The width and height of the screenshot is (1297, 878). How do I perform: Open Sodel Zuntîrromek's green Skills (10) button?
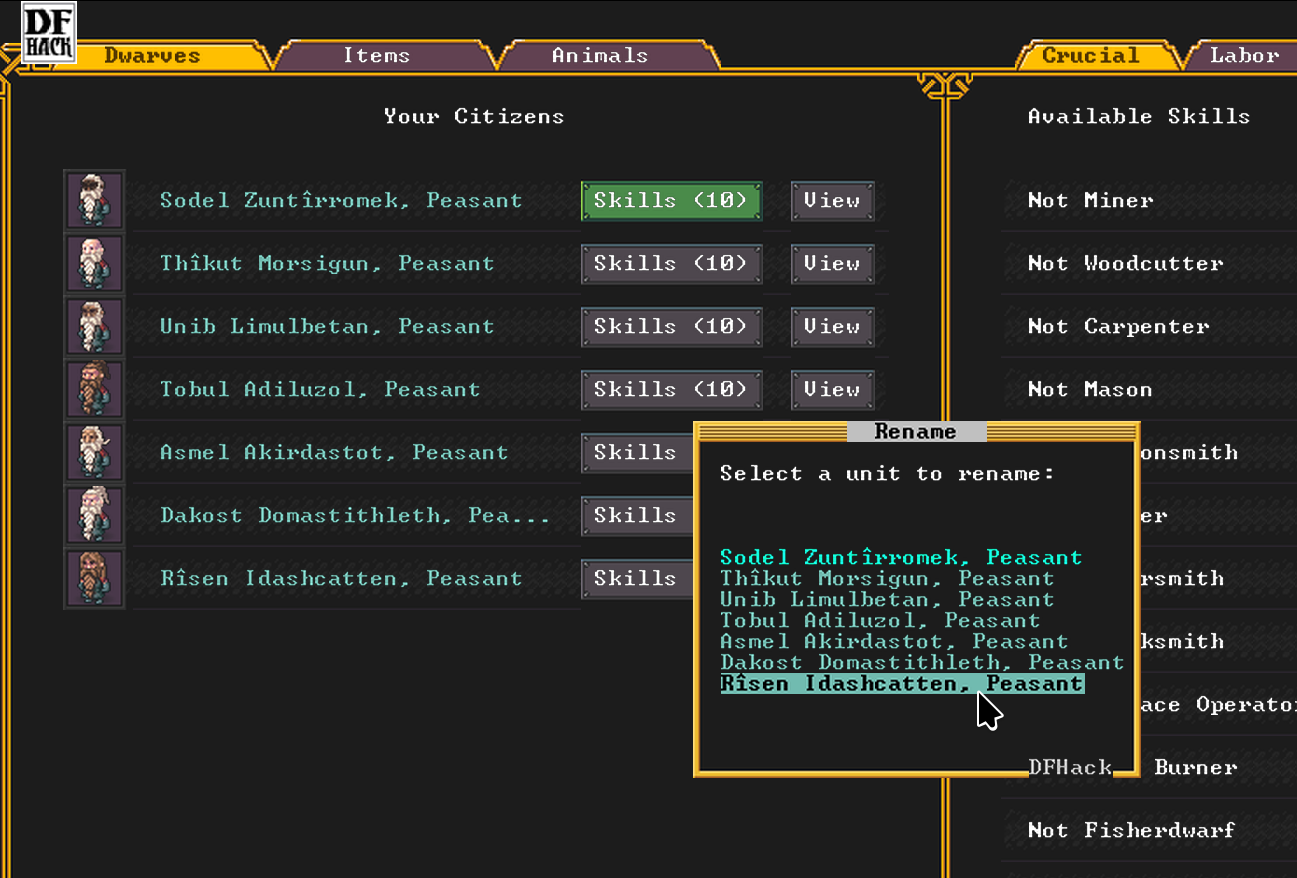[x=671, y=200]
